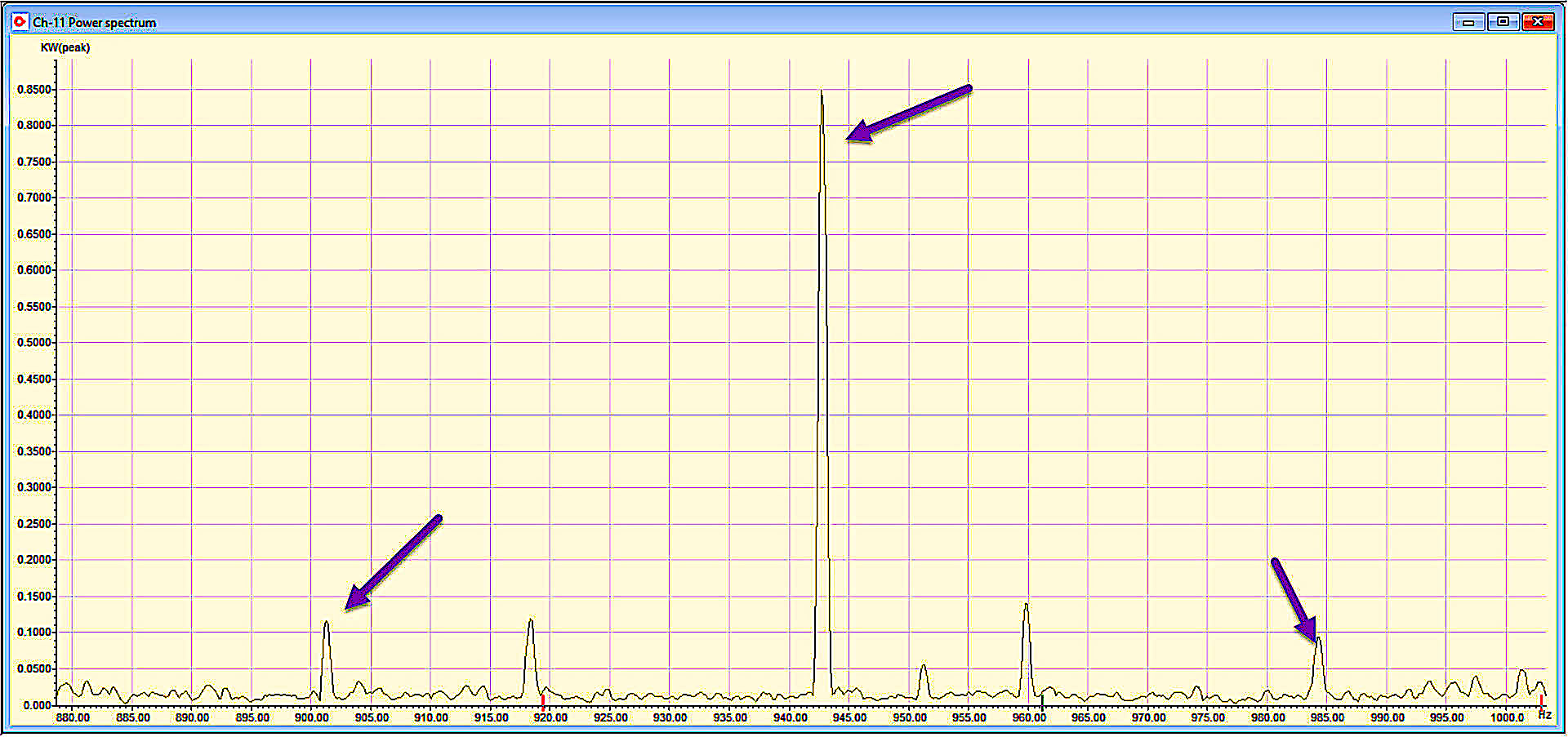Click the 900.00 frequency label
Image resolution: width=1568 pixels, height=737 pixels.
pos(312,718)
